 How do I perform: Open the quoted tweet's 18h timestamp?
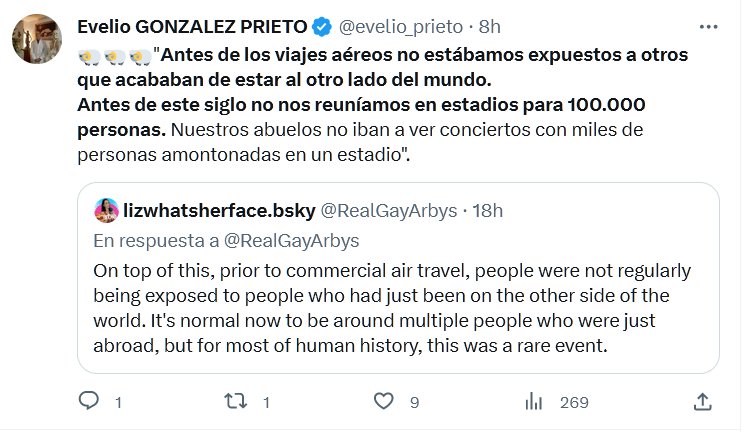pos(487,210)
